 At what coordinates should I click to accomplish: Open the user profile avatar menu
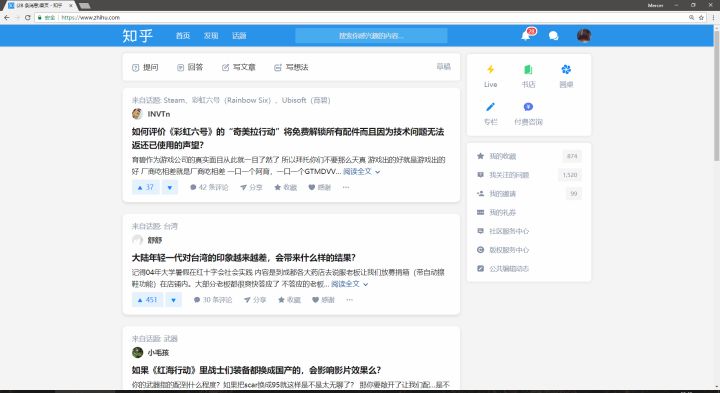[x=584, y=36]
